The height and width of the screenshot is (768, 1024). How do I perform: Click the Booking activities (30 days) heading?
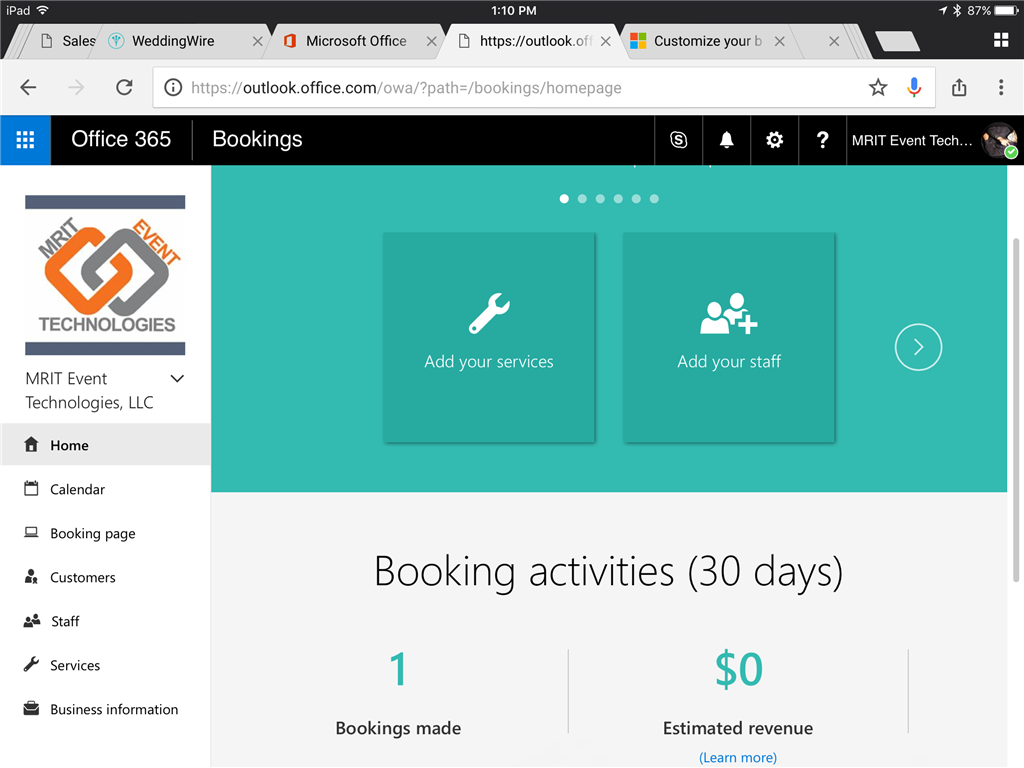(x=609, y=572)
